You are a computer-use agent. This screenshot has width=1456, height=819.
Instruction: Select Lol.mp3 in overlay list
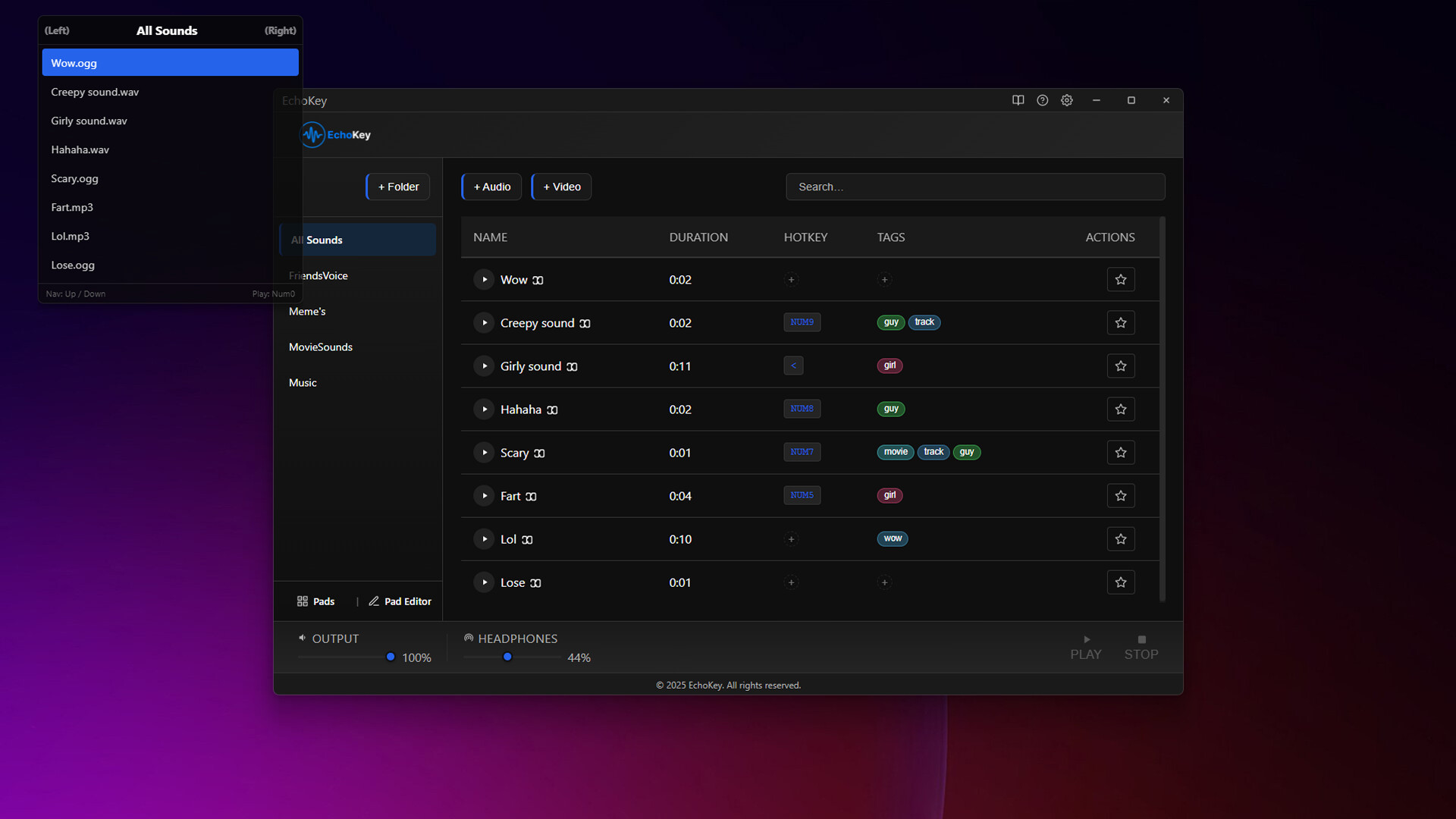coord(170,236)
